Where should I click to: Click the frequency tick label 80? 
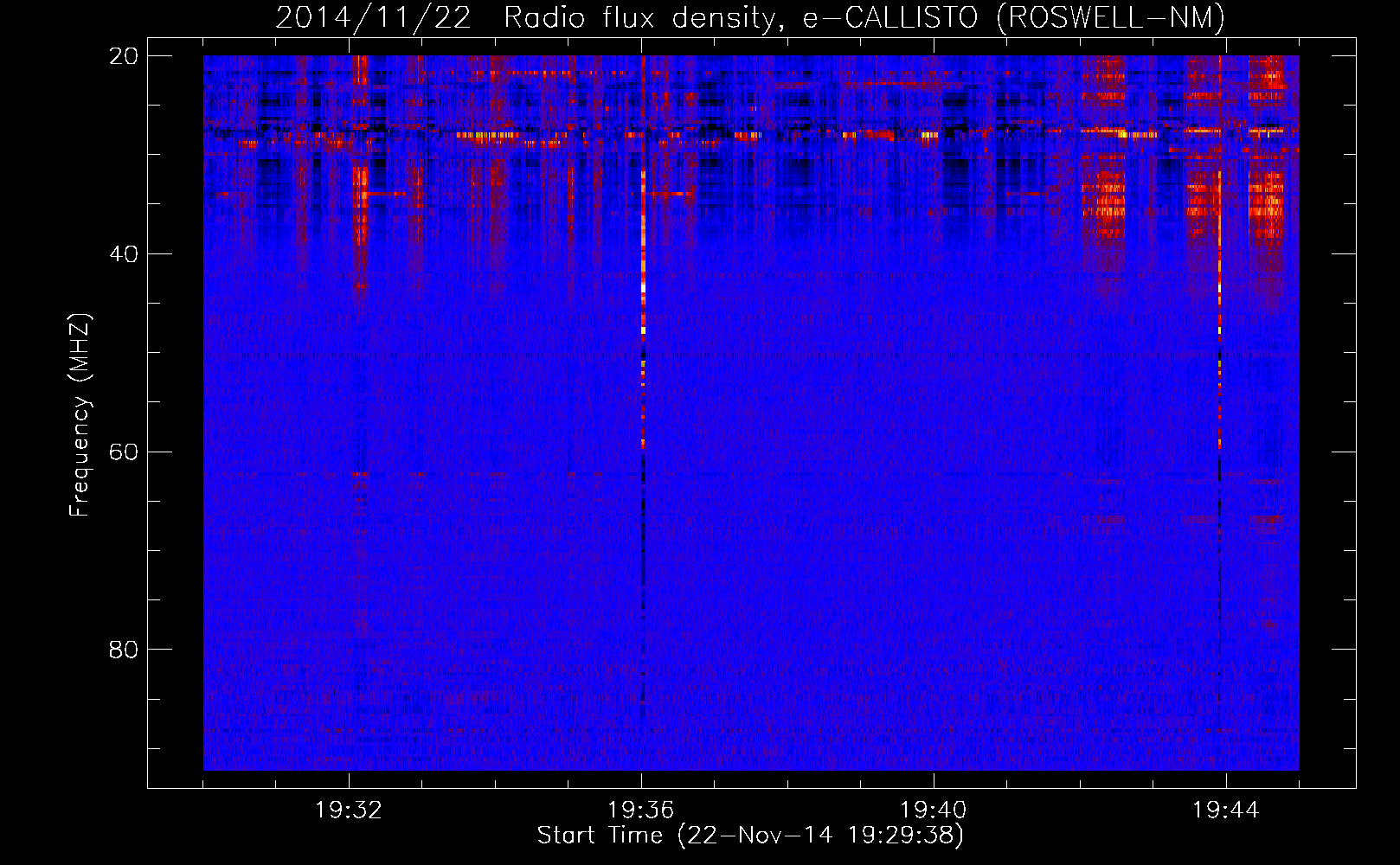(x=124, y=650)
